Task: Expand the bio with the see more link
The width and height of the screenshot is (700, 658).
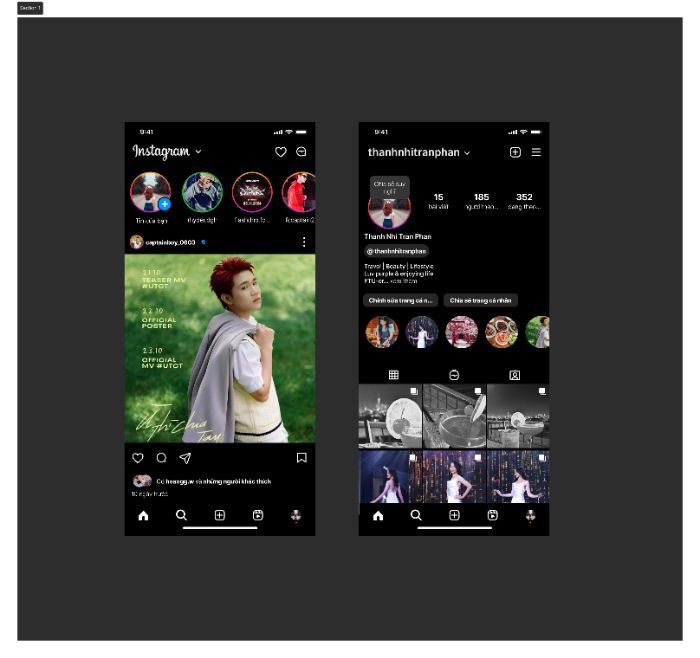Action: click(404, 281)
